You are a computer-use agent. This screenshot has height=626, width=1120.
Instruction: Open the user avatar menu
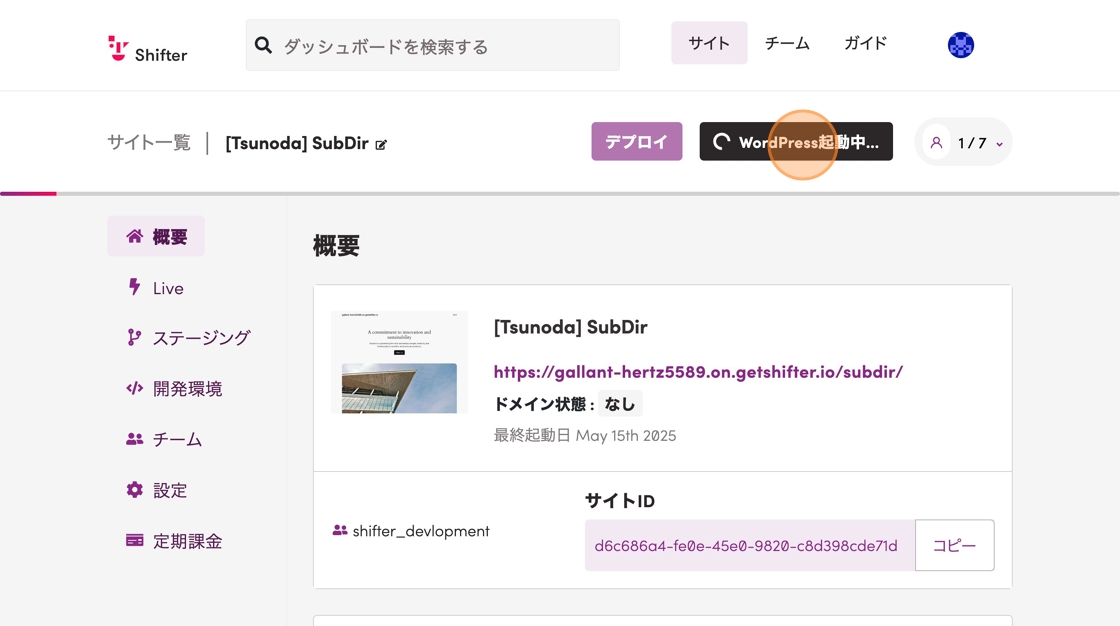click(961, 45)
